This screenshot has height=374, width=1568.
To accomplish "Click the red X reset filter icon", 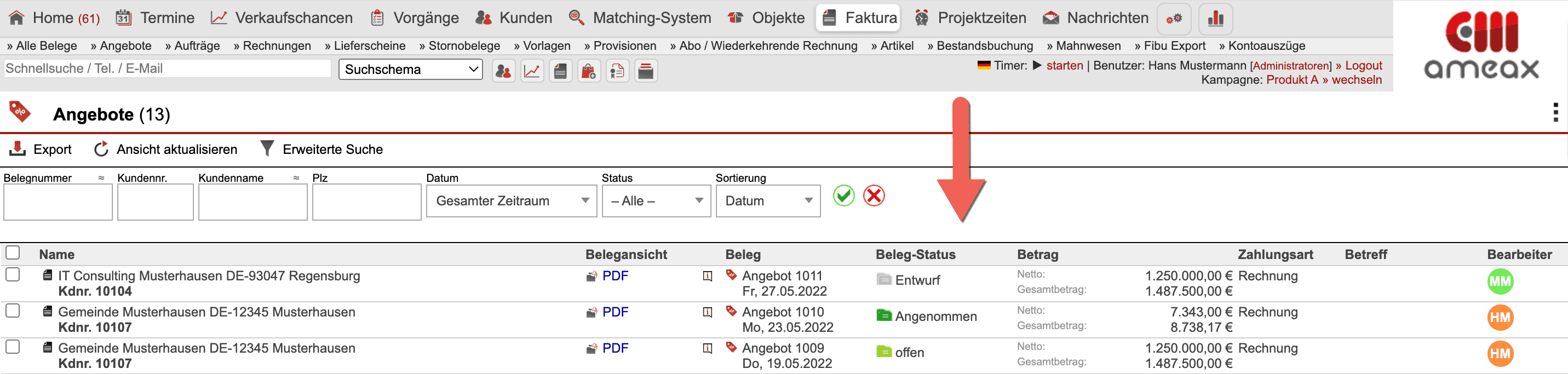I will (874, 196).
